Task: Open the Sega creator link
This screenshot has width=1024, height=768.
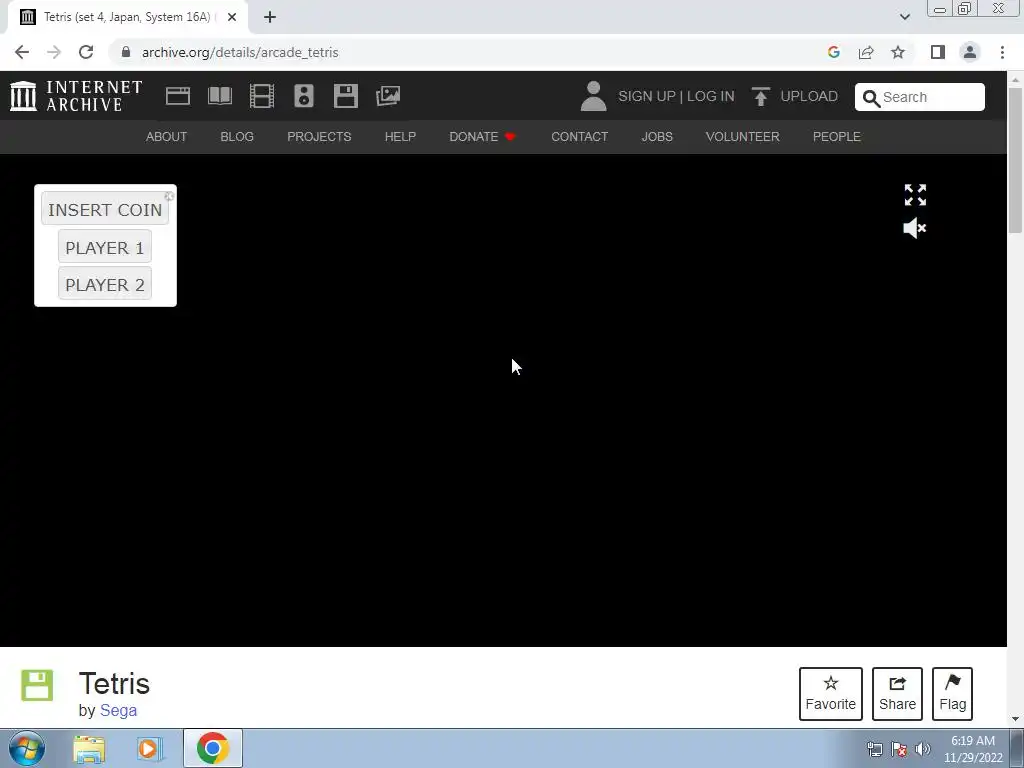Action: pos(118,711)
